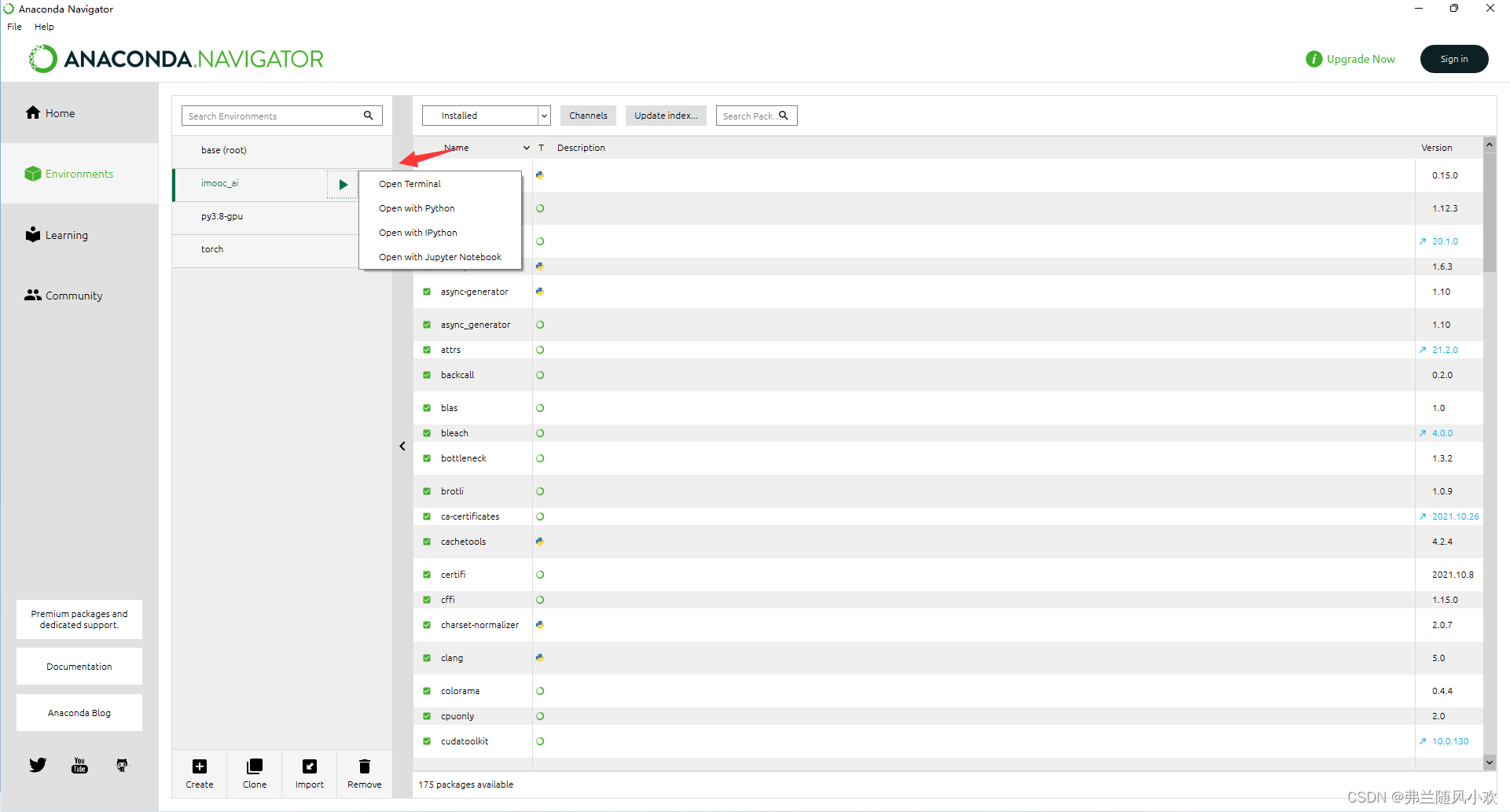Click the scrollbar up arrow
The image size is (1510, 812).
(x=1490, y=145)
